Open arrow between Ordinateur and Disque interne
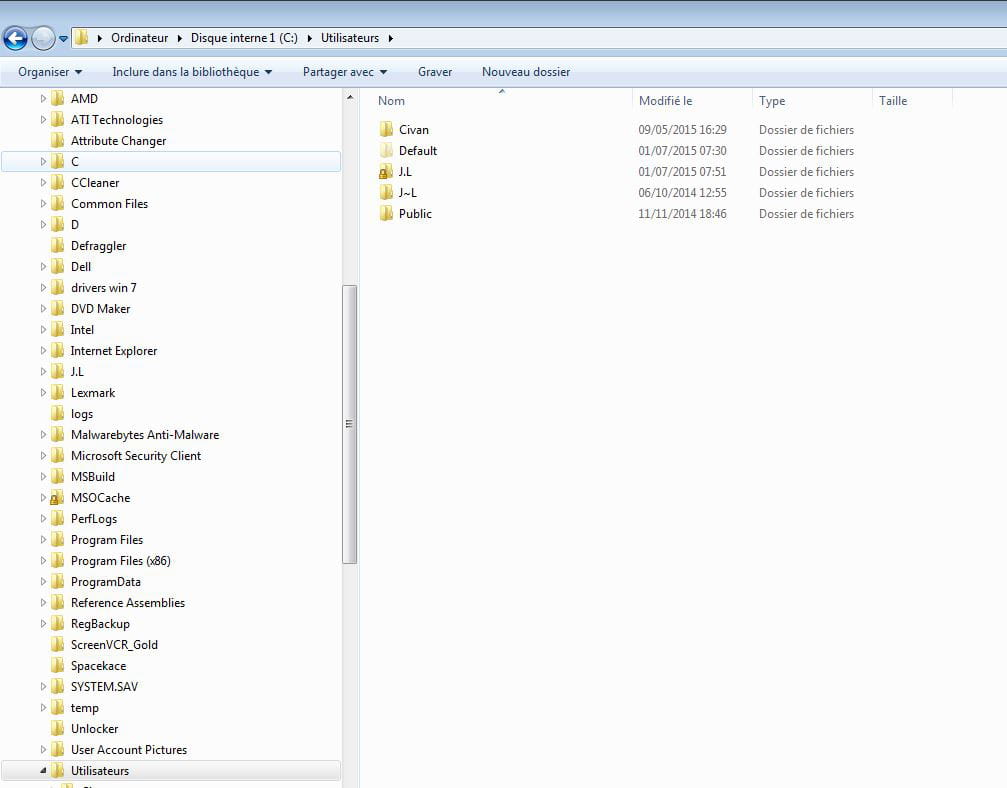Viewport: 1007px width, 788px height. pyautogui.click(x=180, y=38)
